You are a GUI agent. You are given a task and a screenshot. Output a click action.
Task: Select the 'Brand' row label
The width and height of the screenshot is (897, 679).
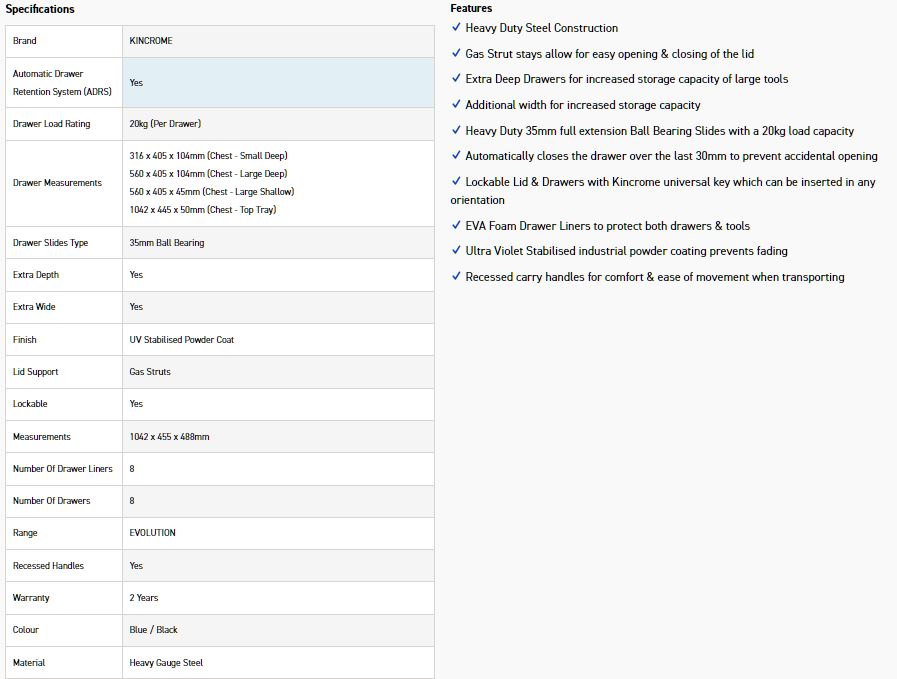(25, 41)
